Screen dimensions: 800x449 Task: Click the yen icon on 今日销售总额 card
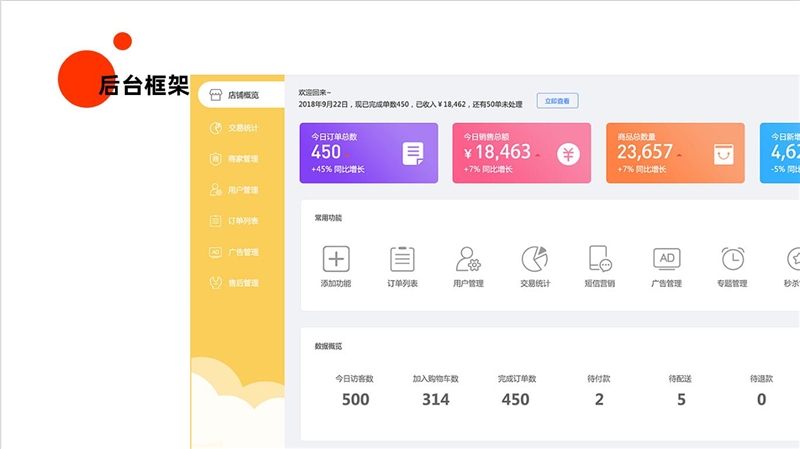click(x=568, y=153)
